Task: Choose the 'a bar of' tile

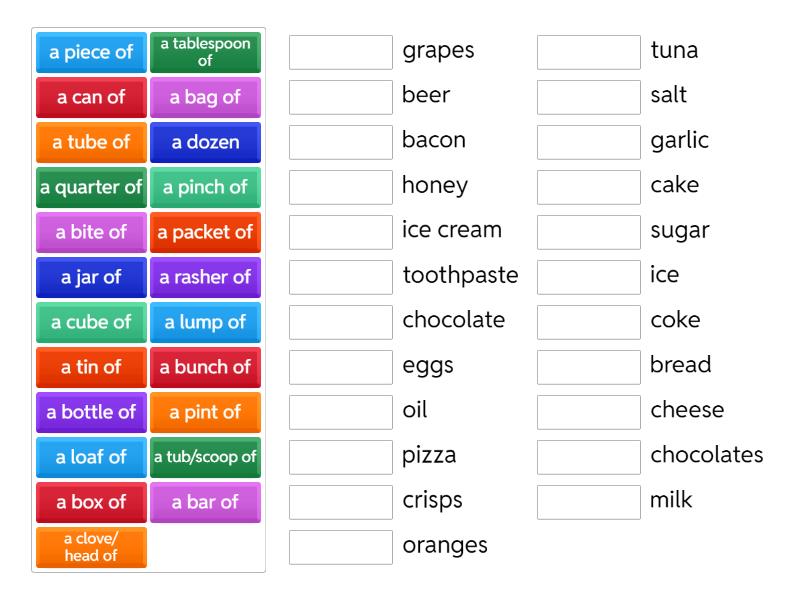Action: click(205, 503)
